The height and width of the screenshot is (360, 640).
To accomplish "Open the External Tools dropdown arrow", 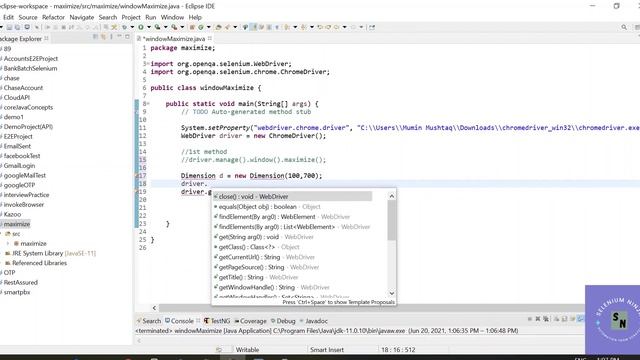I will pyautogui.click(x=182, y=27).
